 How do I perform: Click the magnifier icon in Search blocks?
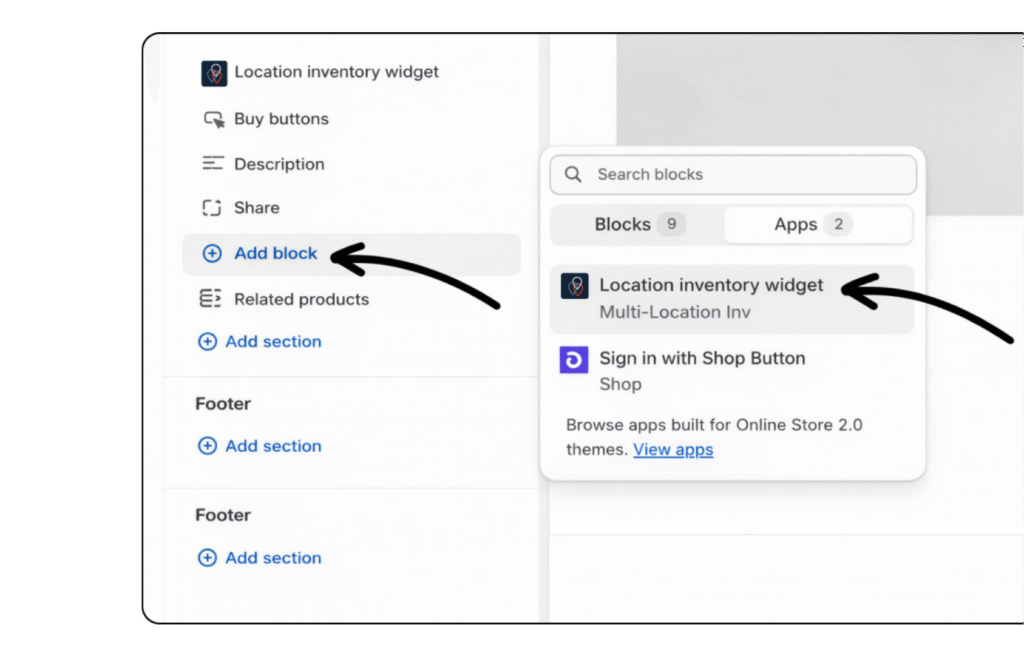click(x=573, y=175)
